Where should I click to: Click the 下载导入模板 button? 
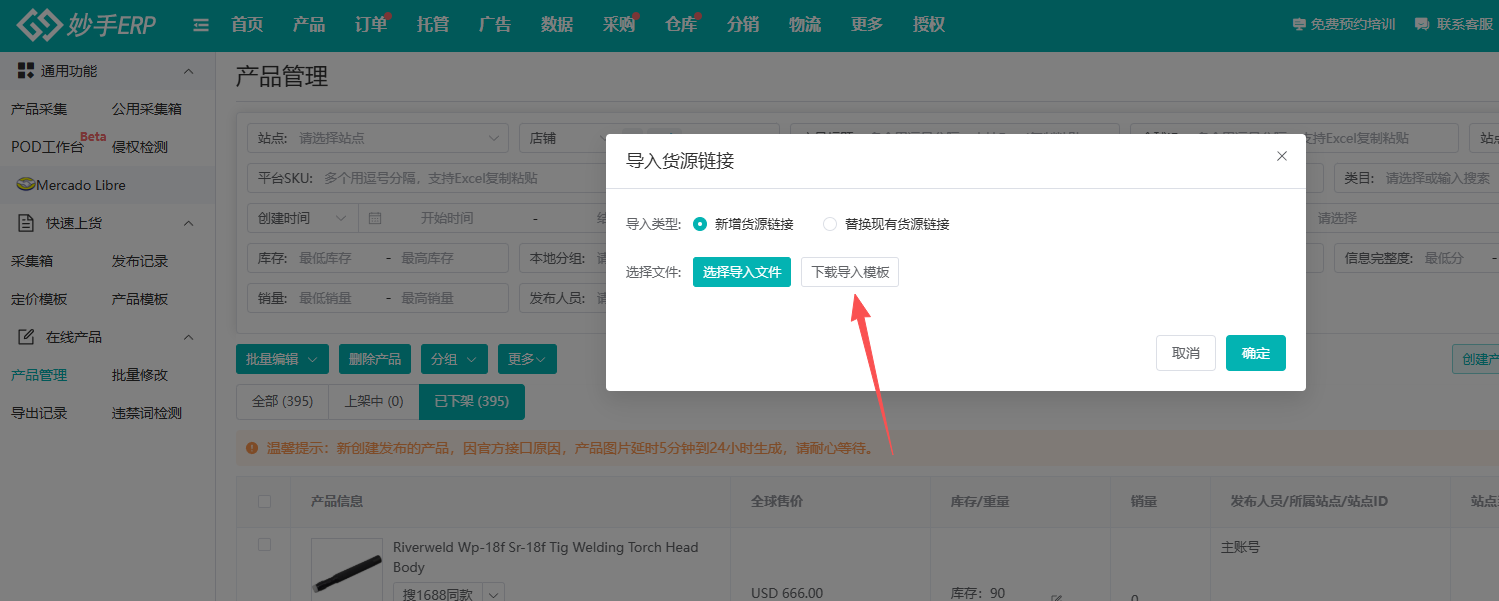849,272
